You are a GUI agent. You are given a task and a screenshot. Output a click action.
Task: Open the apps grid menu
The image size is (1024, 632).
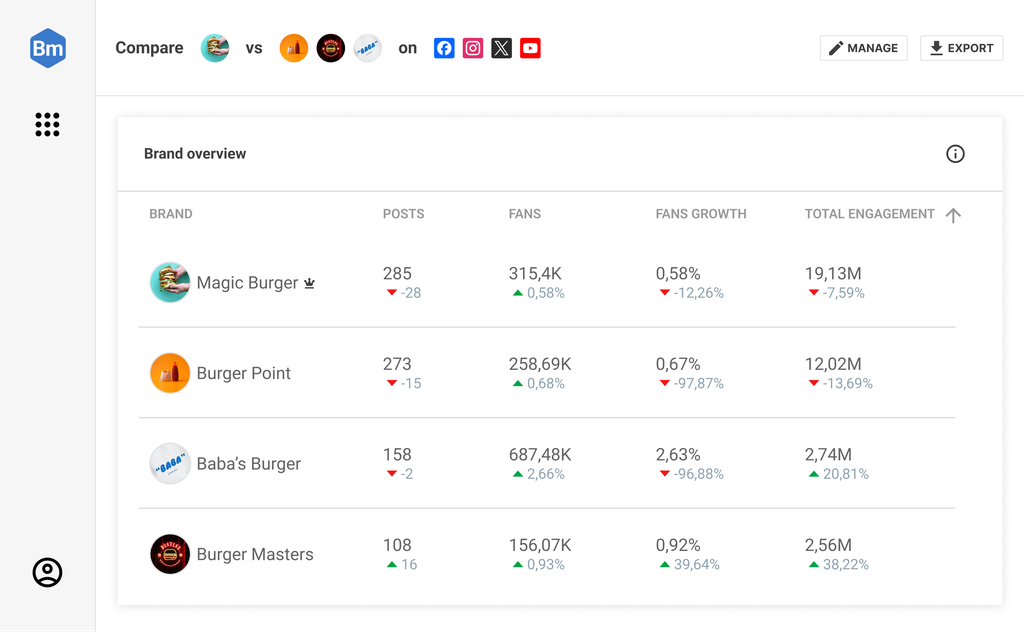click(x=47, y=124)
